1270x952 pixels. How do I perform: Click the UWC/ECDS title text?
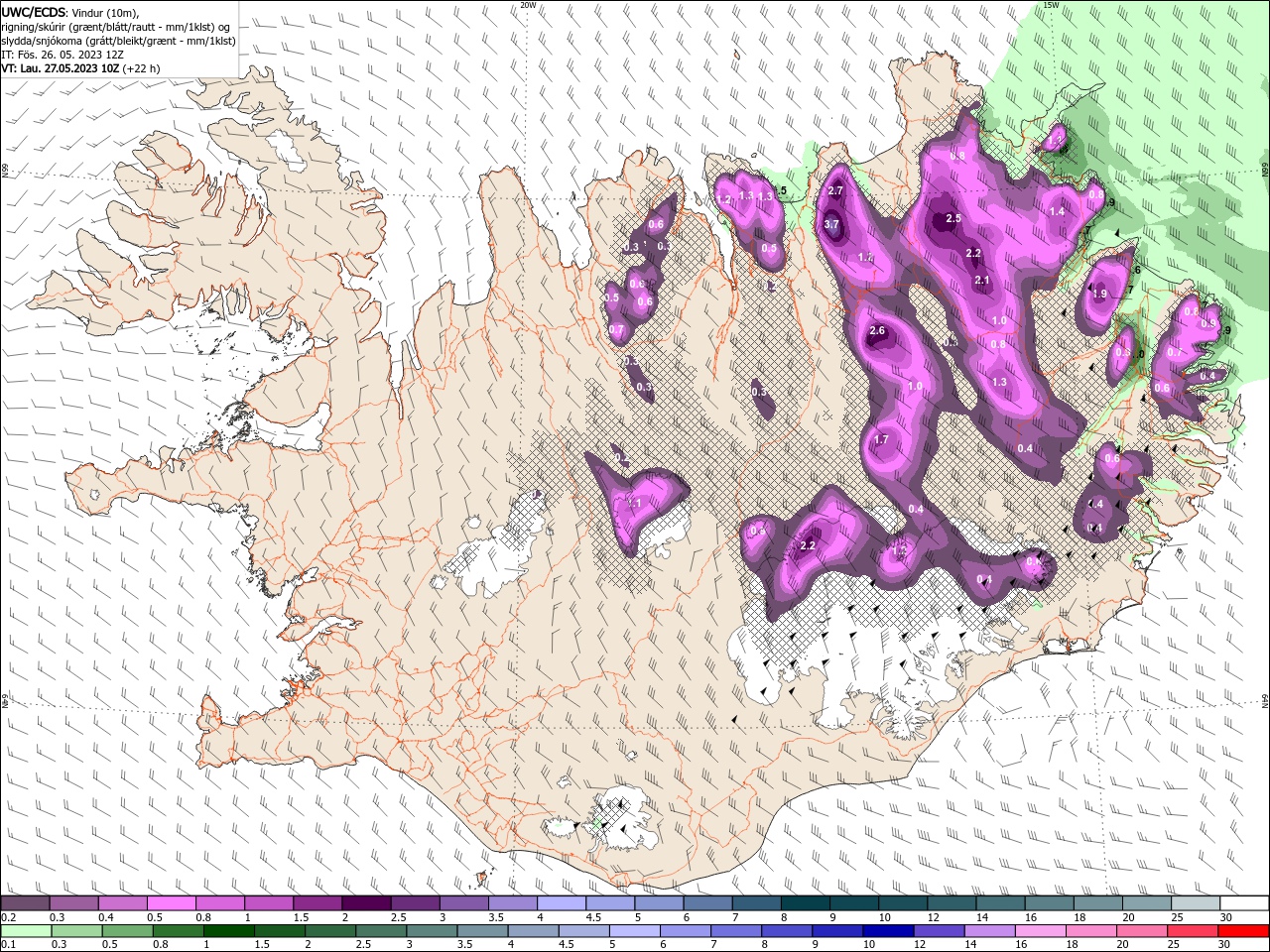point(35,12)
